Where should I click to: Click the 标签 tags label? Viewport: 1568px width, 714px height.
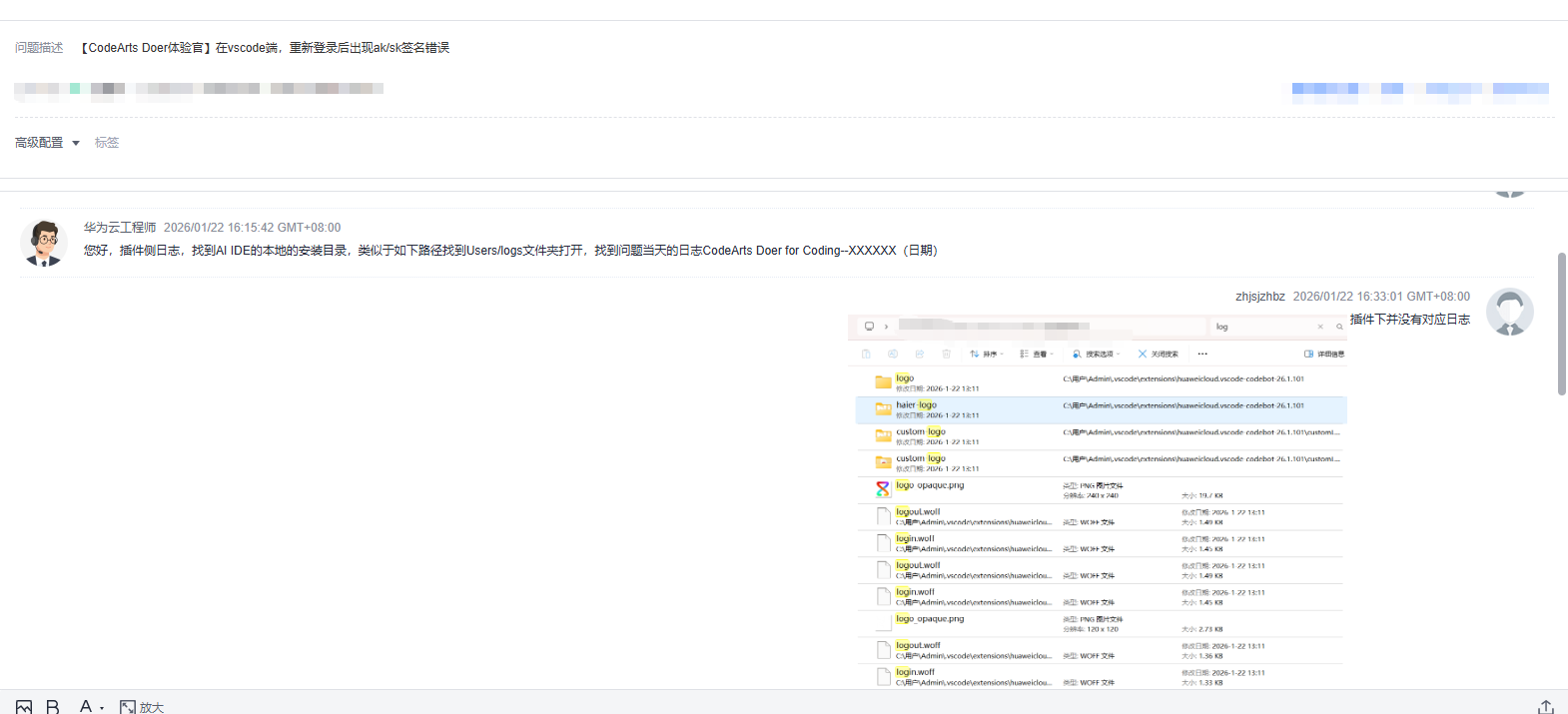click(x=107, y=143)
